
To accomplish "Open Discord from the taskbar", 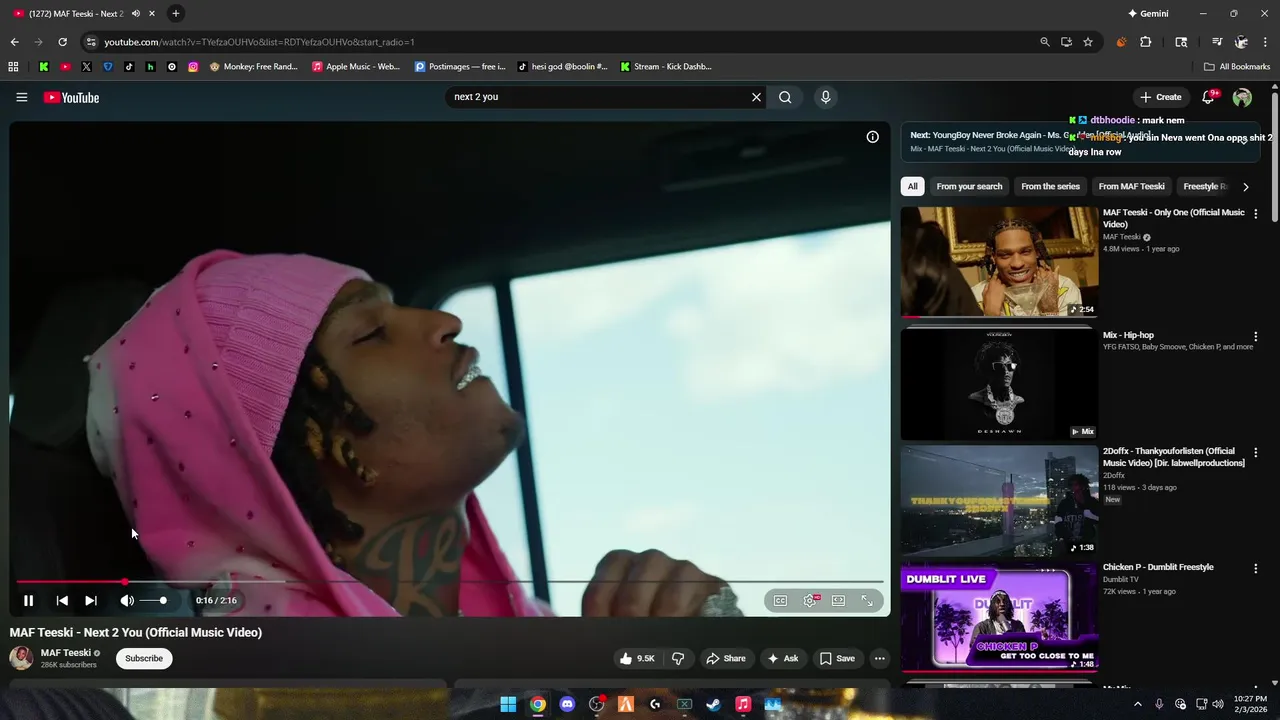I will [567, 704].
